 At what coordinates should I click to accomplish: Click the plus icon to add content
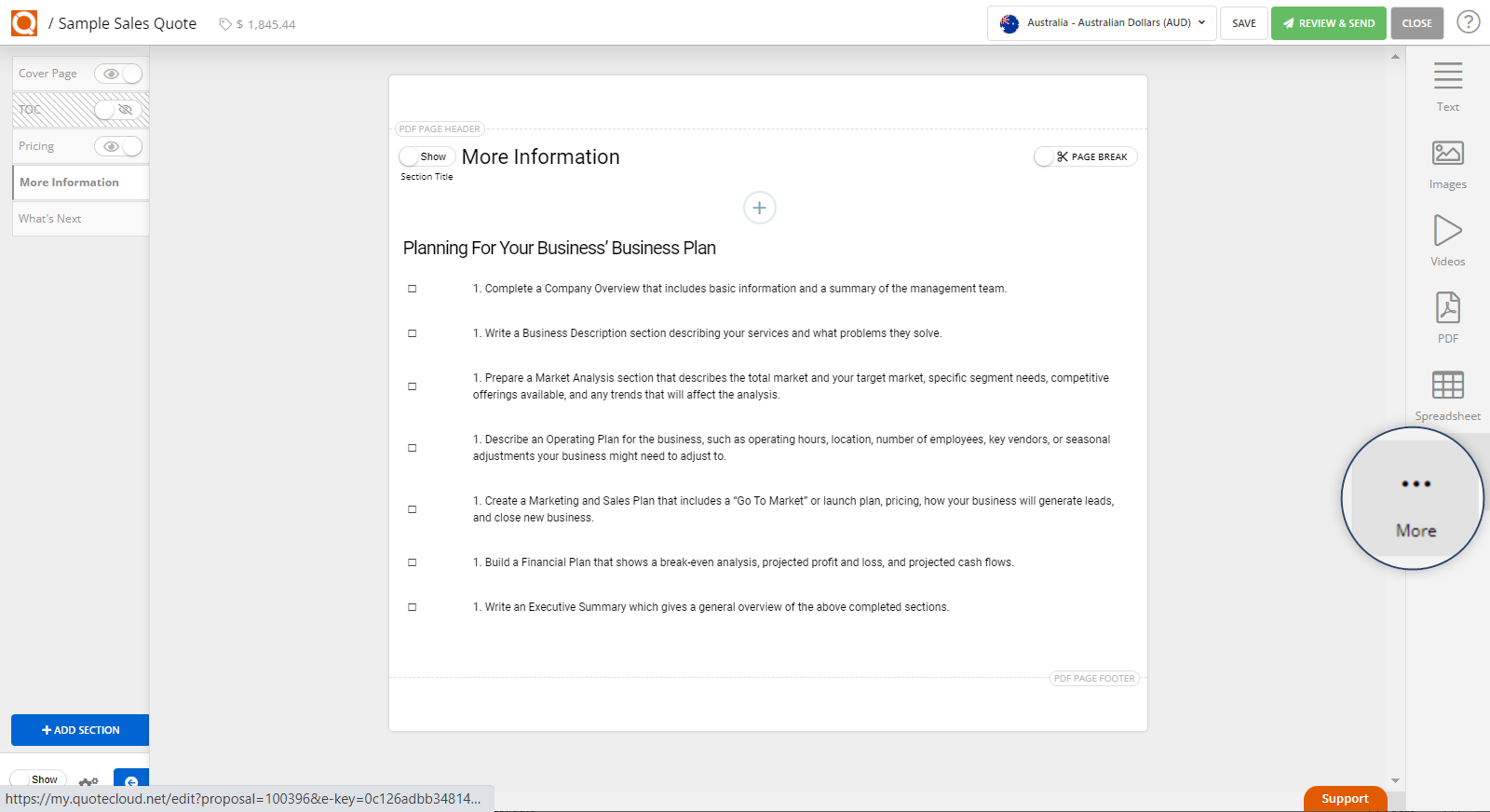point(759,208)
